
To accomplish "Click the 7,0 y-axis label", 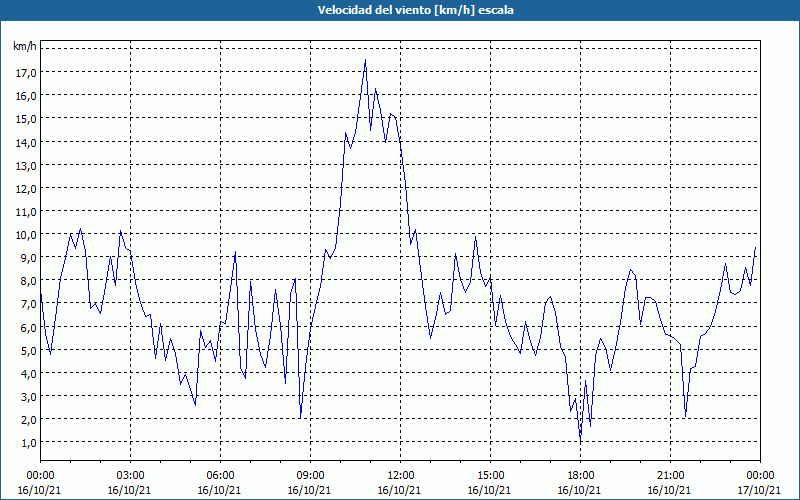I will click(28, 304).
